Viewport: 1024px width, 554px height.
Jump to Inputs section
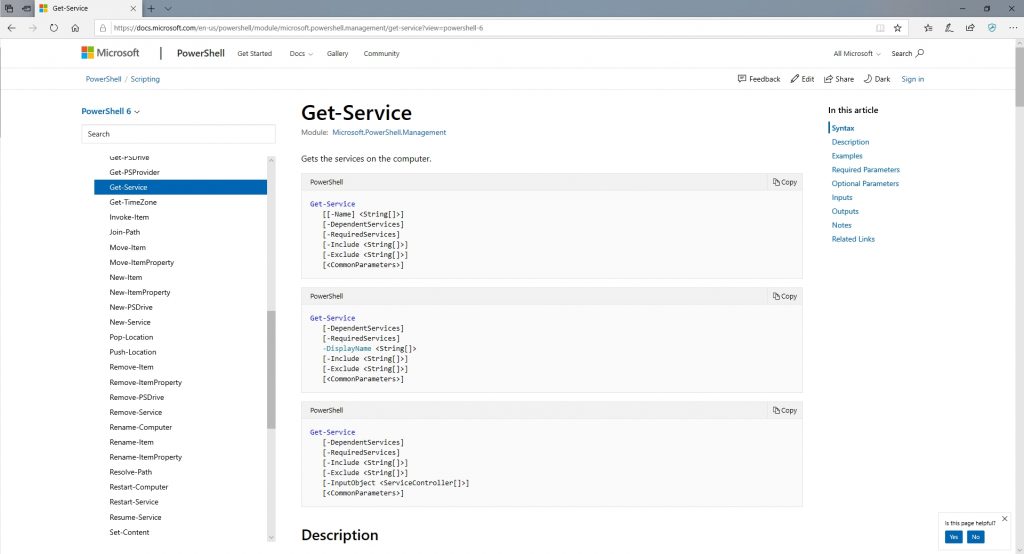842,197
